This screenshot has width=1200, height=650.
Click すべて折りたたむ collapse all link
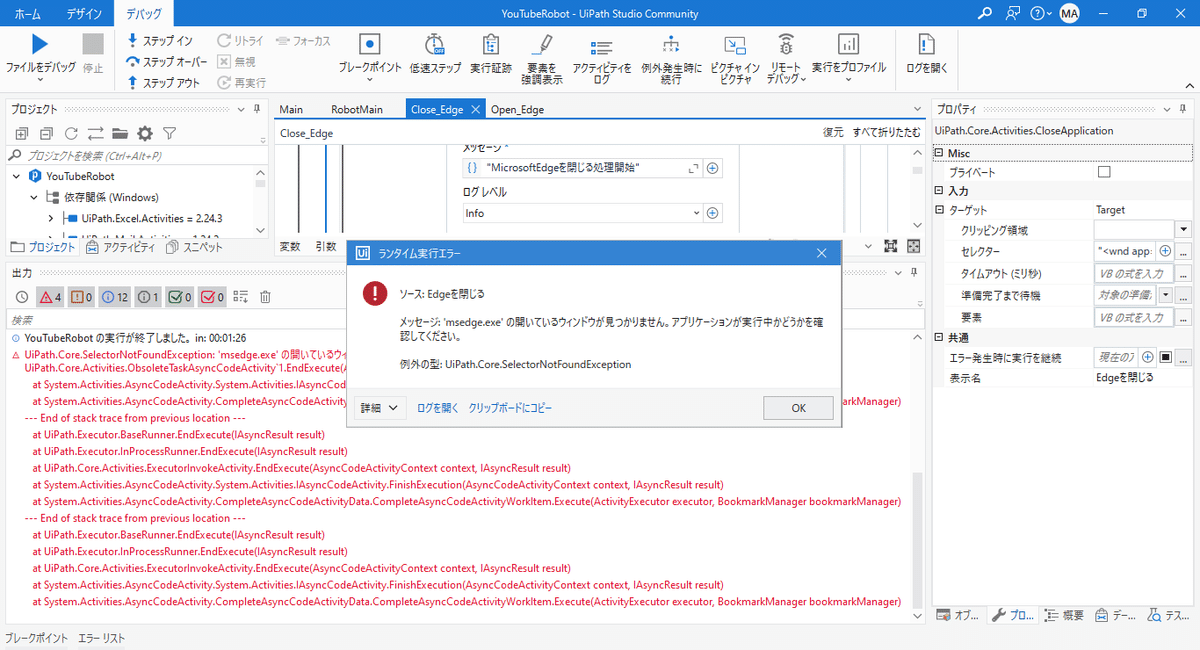887,132
